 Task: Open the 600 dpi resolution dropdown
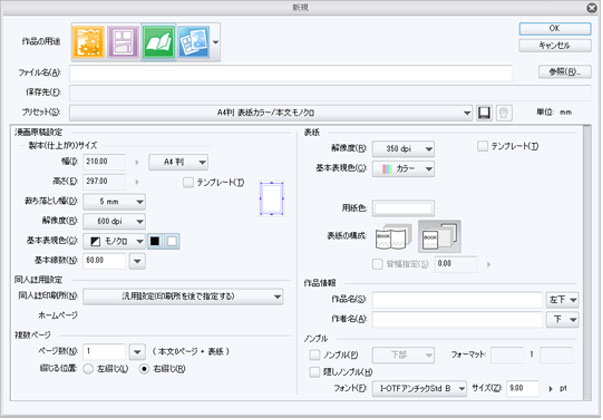114,222
